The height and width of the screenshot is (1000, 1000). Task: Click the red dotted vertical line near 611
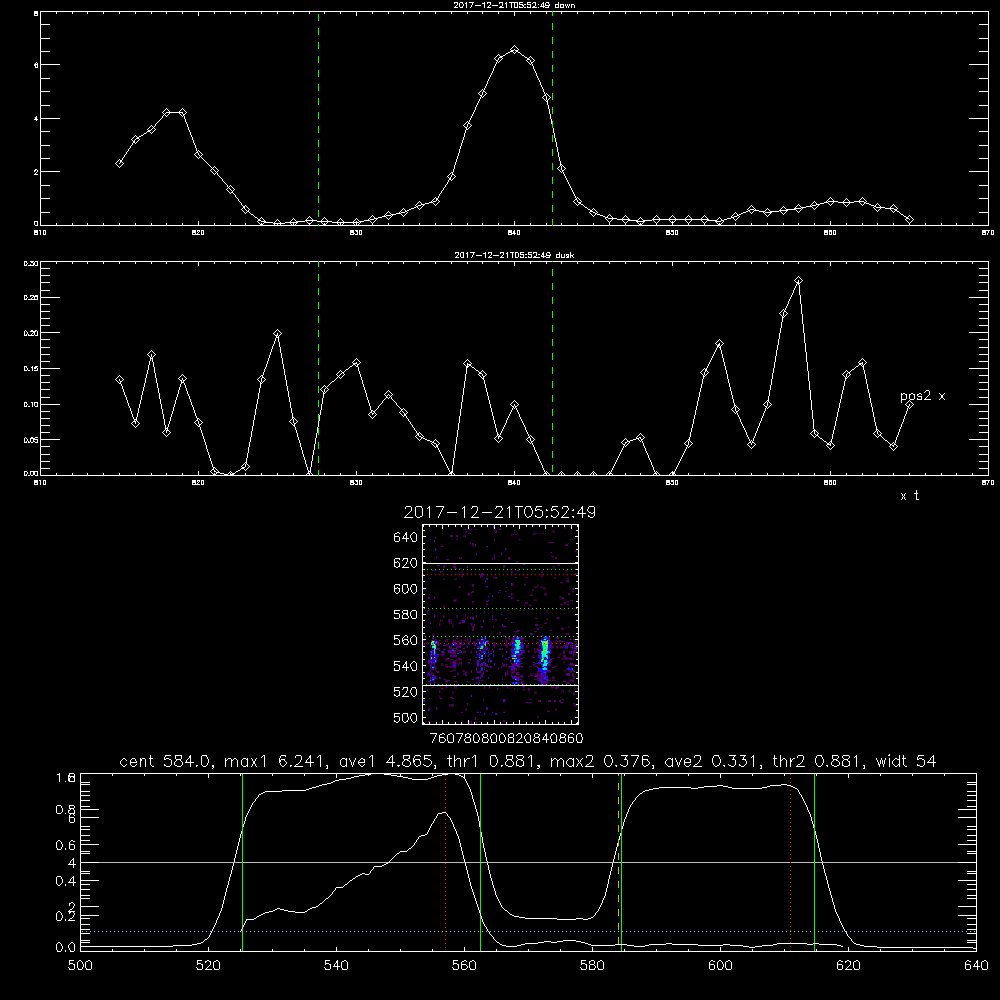tap(791, 862)
